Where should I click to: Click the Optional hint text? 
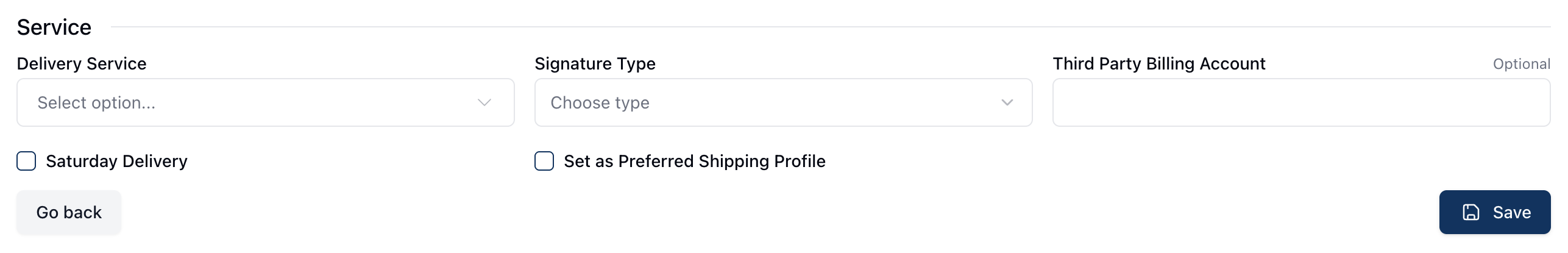1521,64
